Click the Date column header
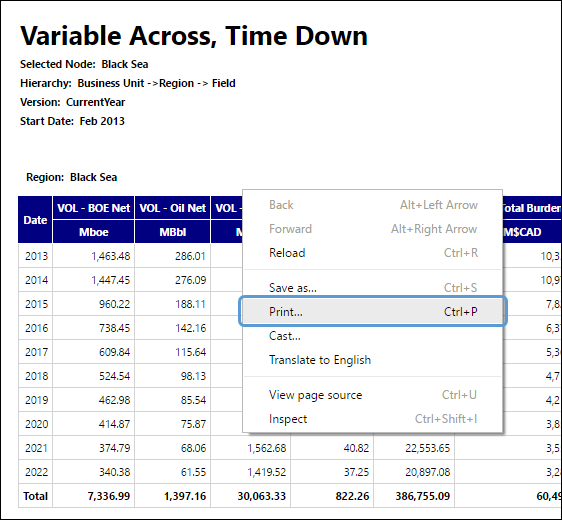Viewport: 562px width, 520px height. pyautogui.click(x=35, y=220)
